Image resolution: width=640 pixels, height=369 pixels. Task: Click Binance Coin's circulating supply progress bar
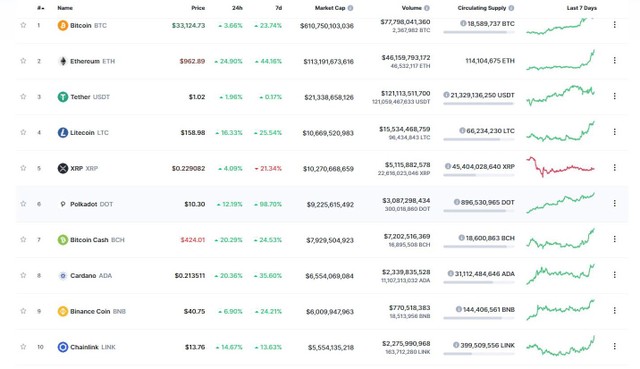[479, 318]
